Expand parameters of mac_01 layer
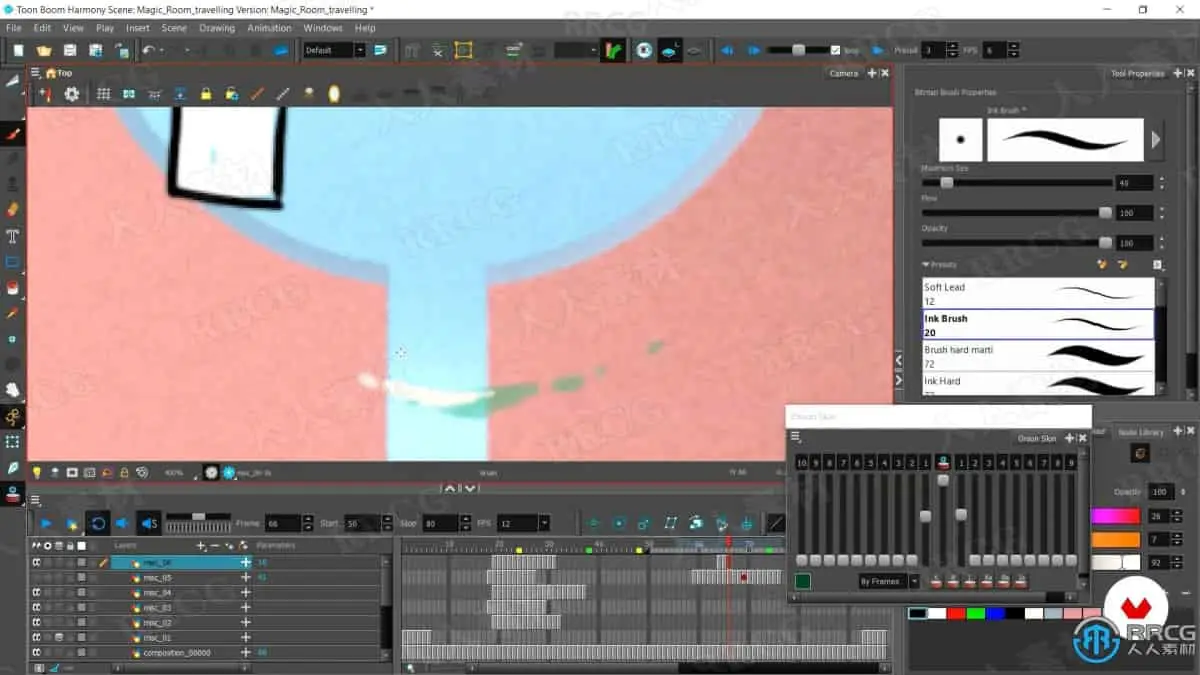The image size is (1200, 675). 245,637
